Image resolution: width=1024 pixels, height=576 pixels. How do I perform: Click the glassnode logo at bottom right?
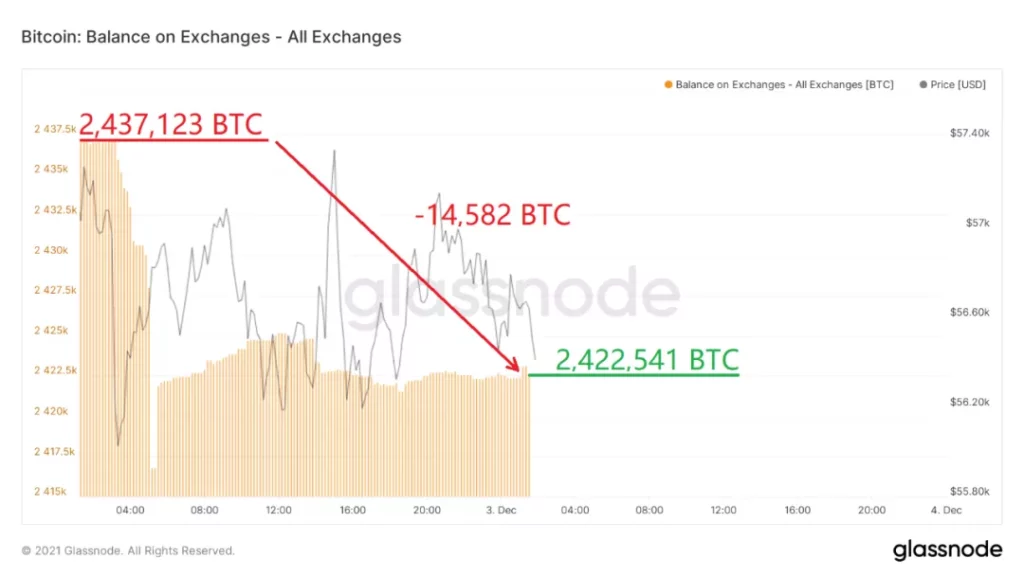pos(947,549)
